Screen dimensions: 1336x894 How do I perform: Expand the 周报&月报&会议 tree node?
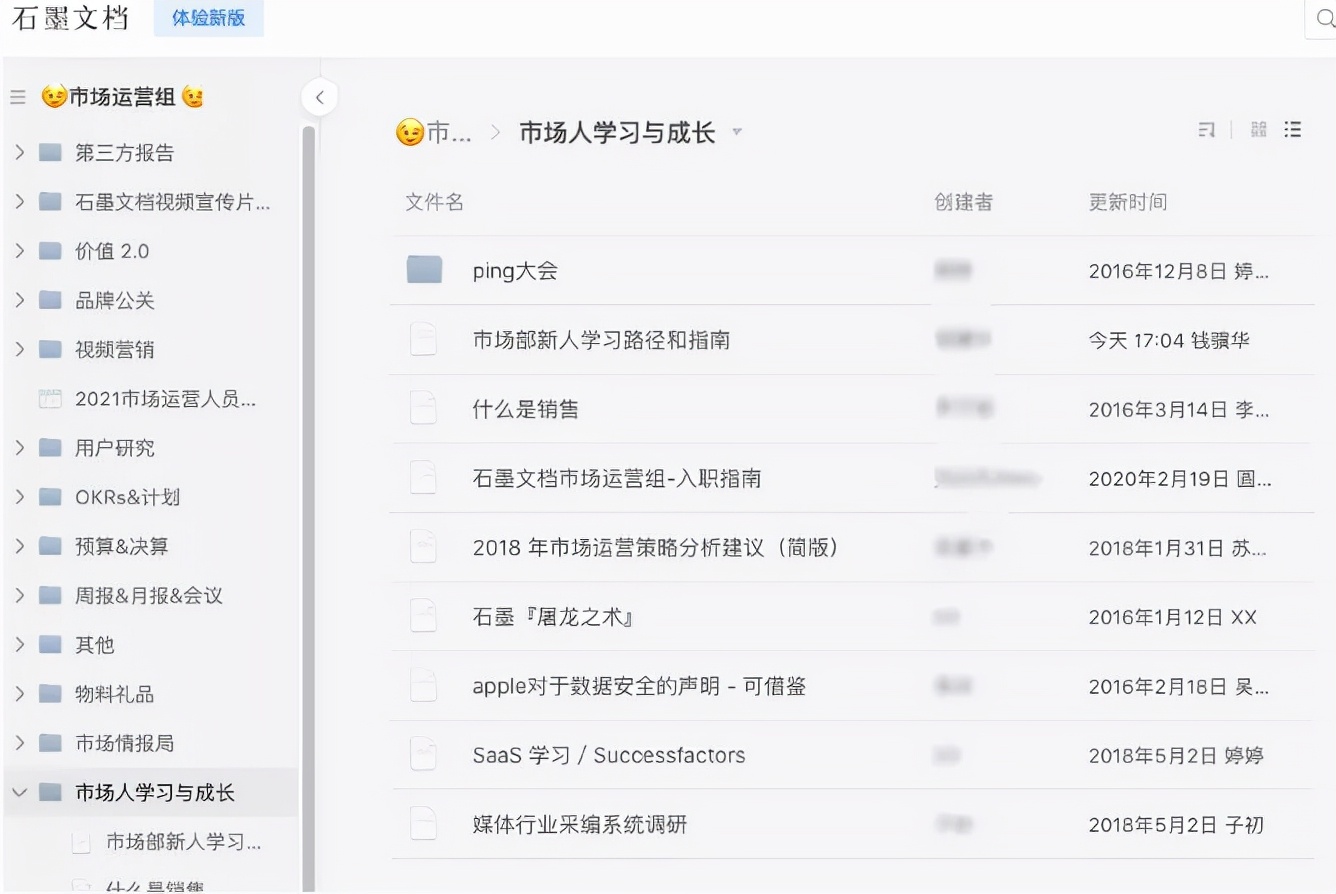click(x=19, y=596)
